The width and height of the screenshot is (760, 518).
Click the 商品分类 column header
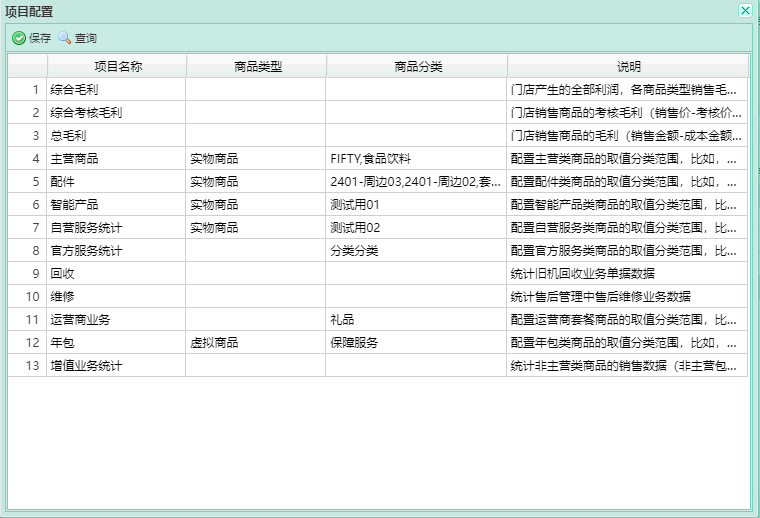coord(417,66)
